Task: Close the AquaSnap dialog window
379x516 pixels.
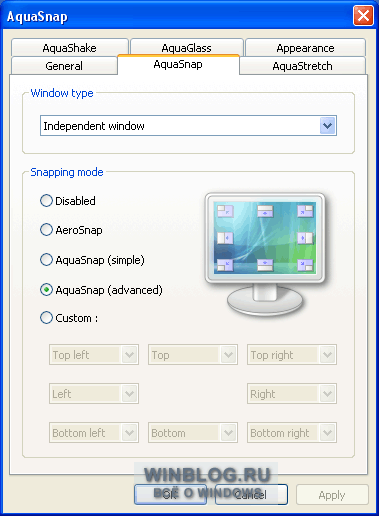Action: tap(363, 16)
